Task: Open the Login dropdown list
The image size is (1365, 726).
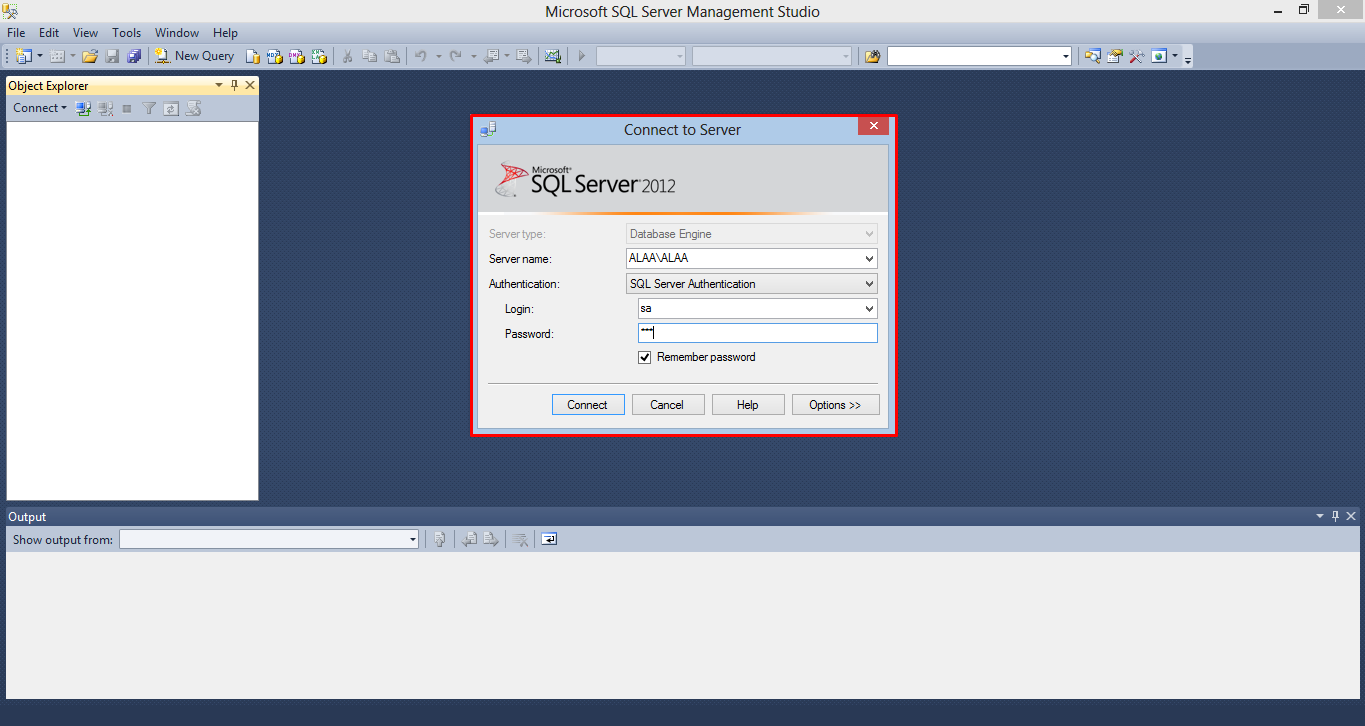Action: 869,309
